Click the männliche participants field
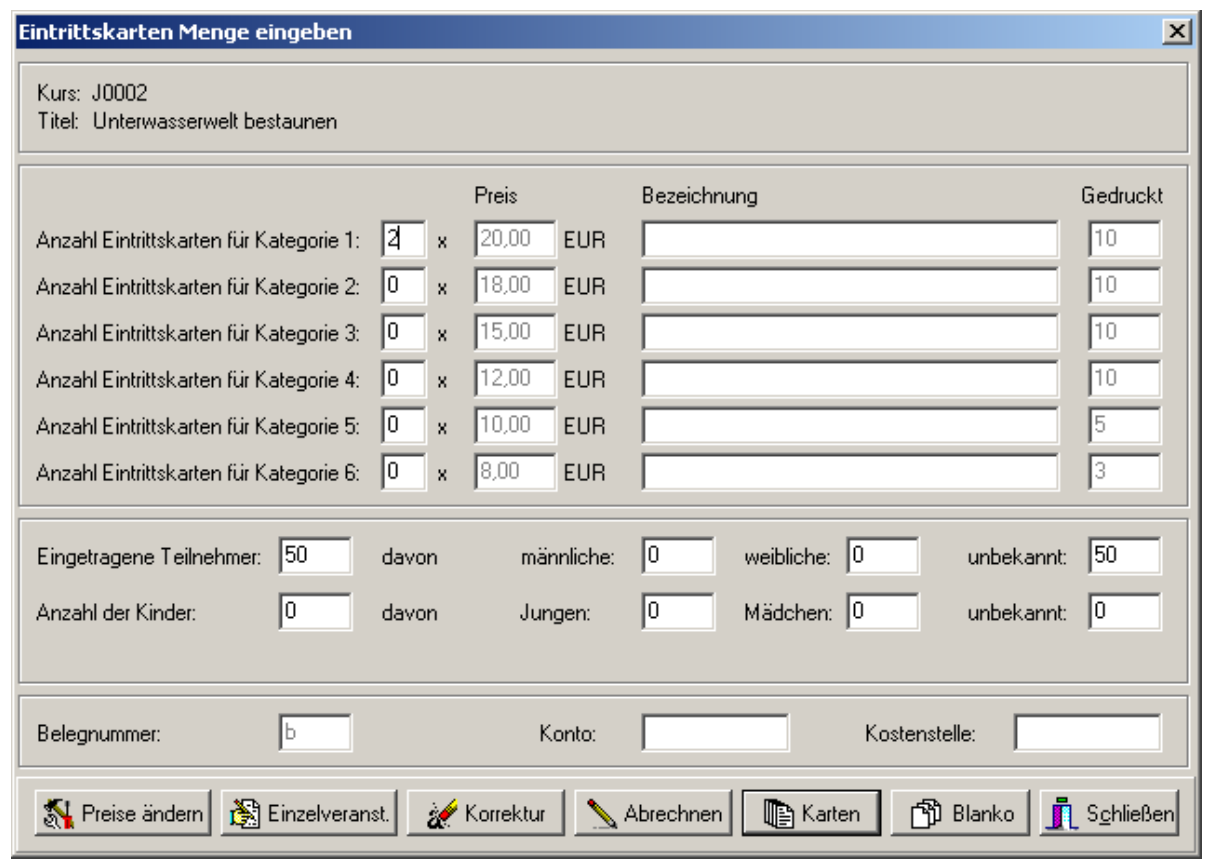The width and height of the screenshot is (1210, 868). click(x=679, y=557)
